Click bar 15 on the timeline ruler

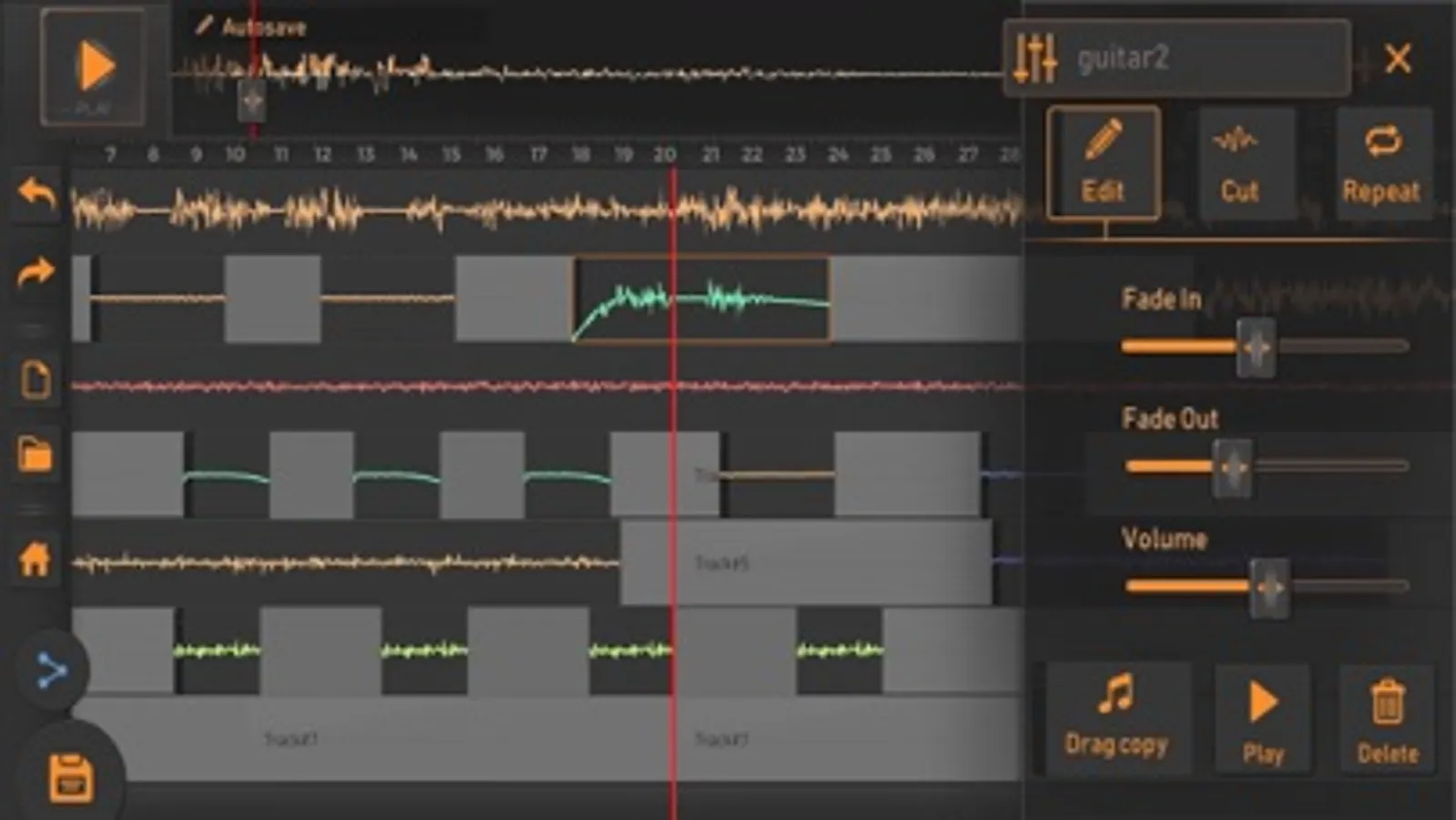point(451,154)
